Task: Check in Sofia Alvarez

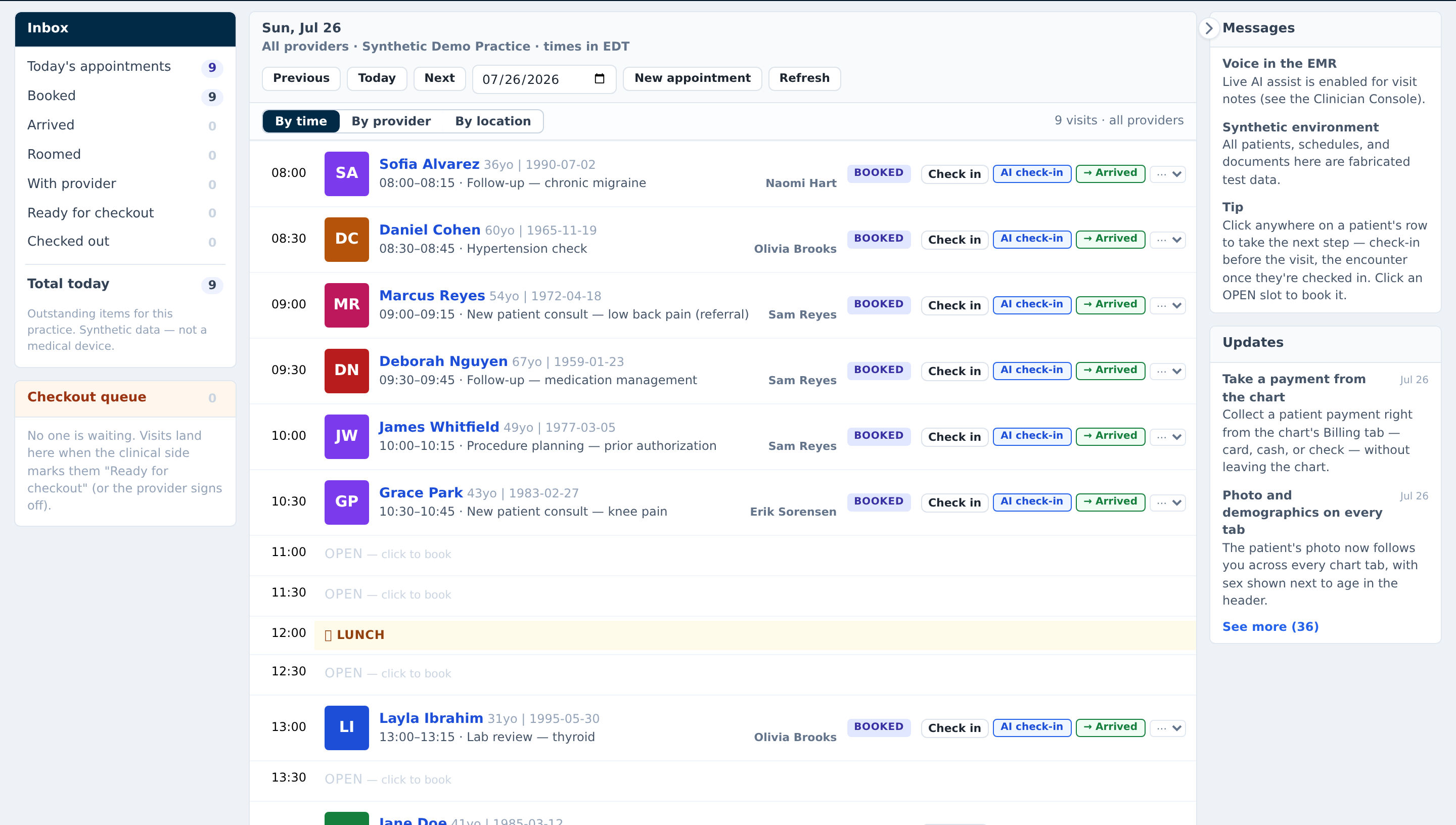Action: [954, 174]
